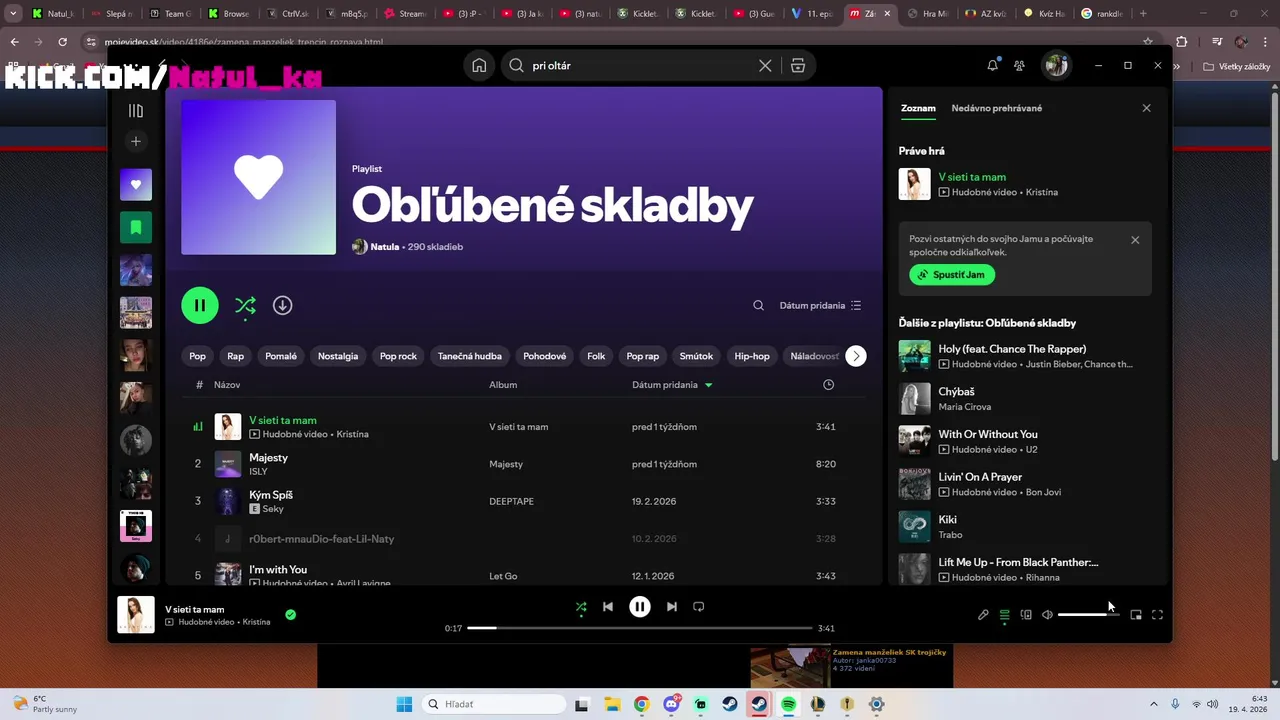Sort by Album column header

tap(503, 385)
